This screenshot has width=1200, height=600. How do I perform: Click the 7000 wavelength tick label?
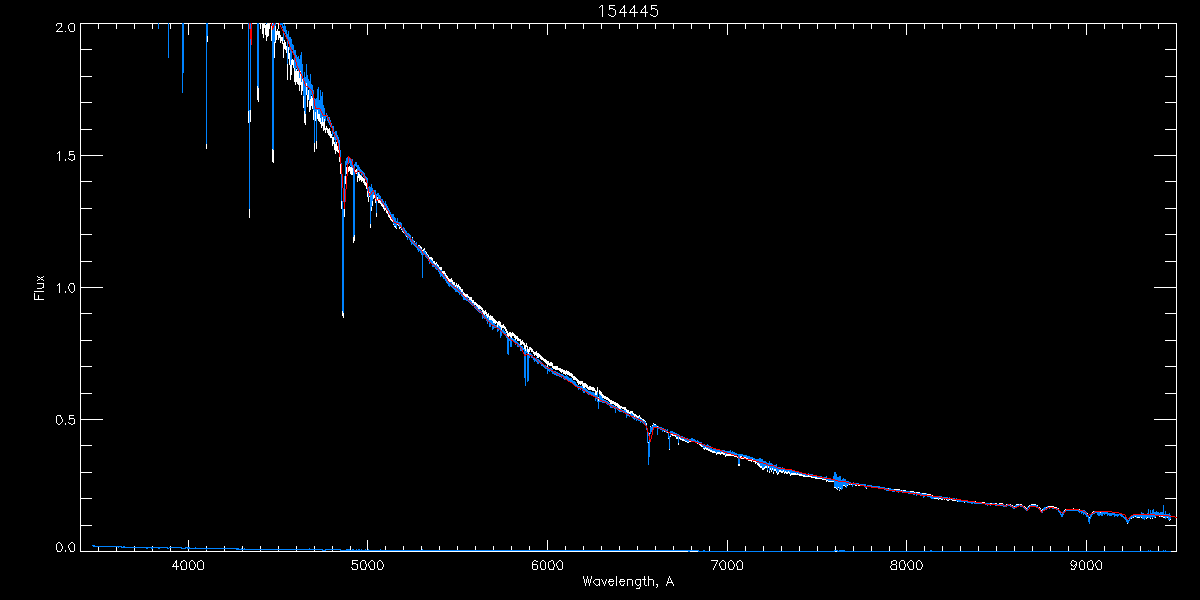point(727,565)
